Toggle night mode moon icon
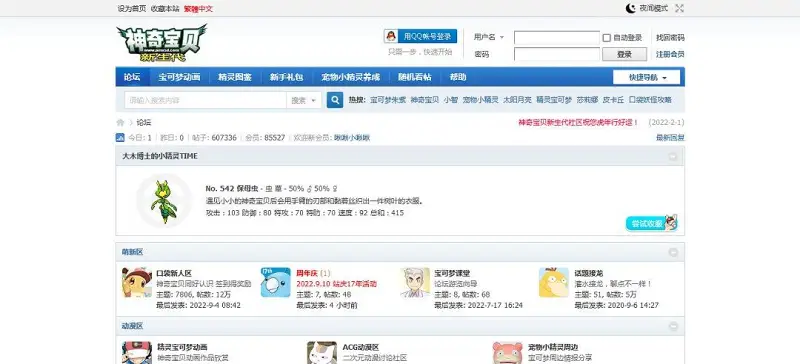Viewport: 800px width, 364px height. [631, 8]
